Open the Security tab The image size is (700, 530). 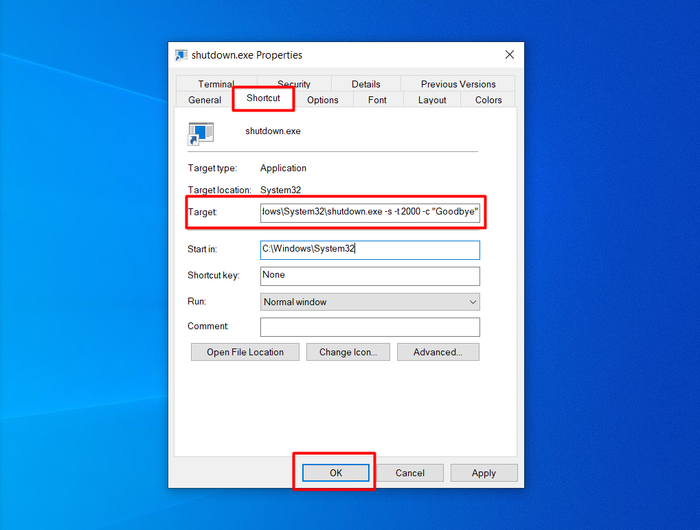[x=294, y=84]
